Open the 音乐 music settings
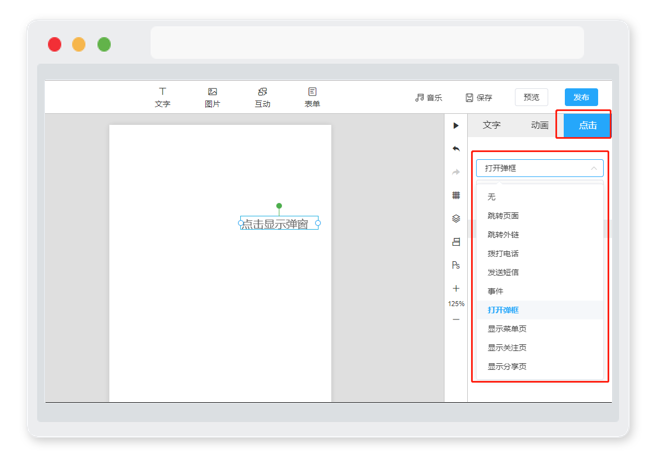The height and width of the screenshot is (460, 660). pos(428,98)
